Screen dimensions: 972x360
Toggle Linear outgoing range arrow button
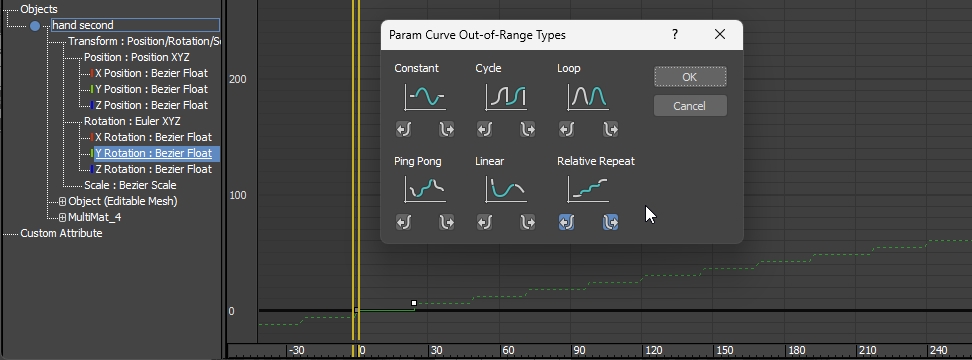click(x=528, y=222)
